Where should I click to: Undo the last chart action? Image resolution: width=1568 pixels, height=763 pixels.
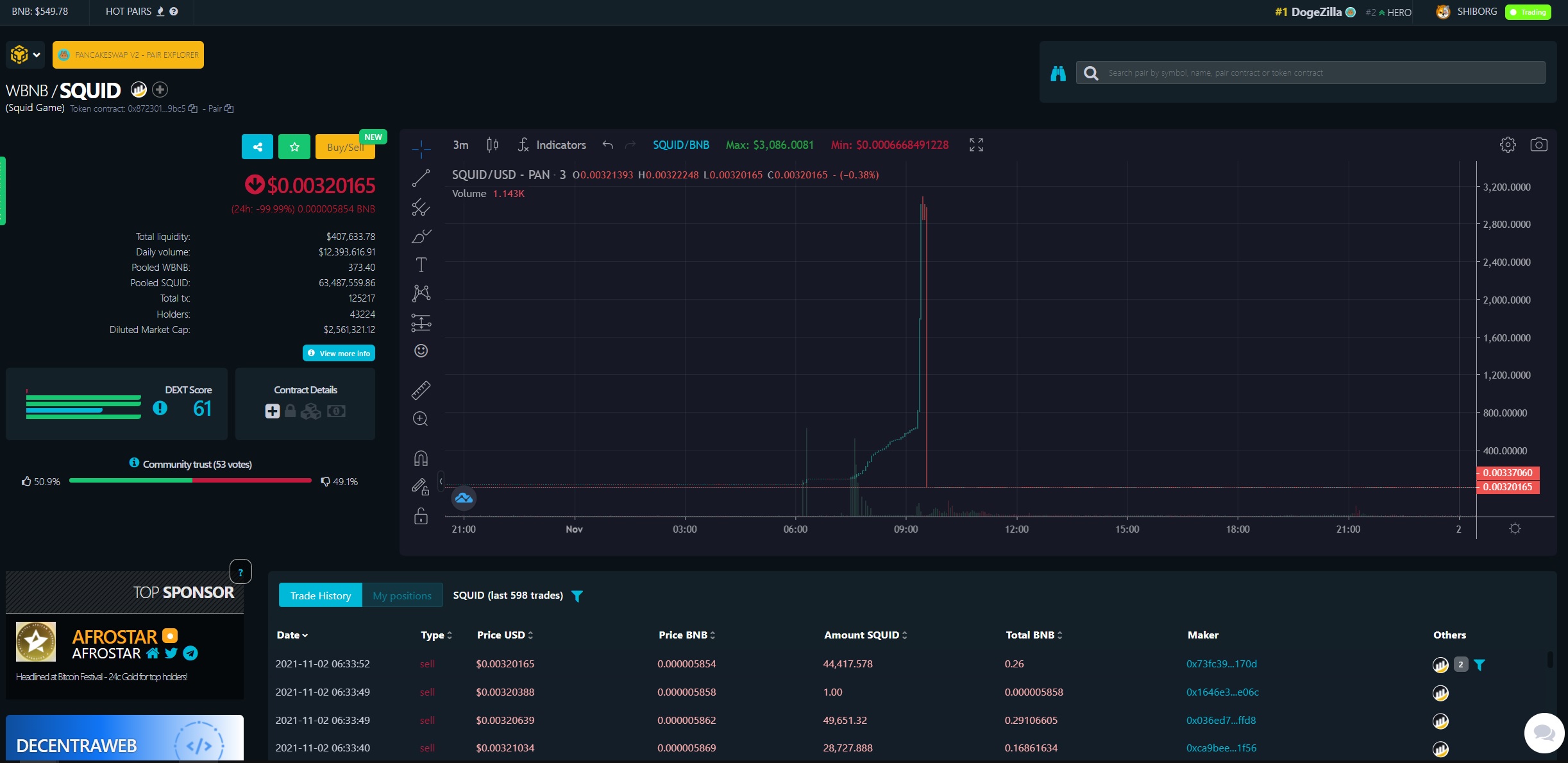click(x=608, y=145)
